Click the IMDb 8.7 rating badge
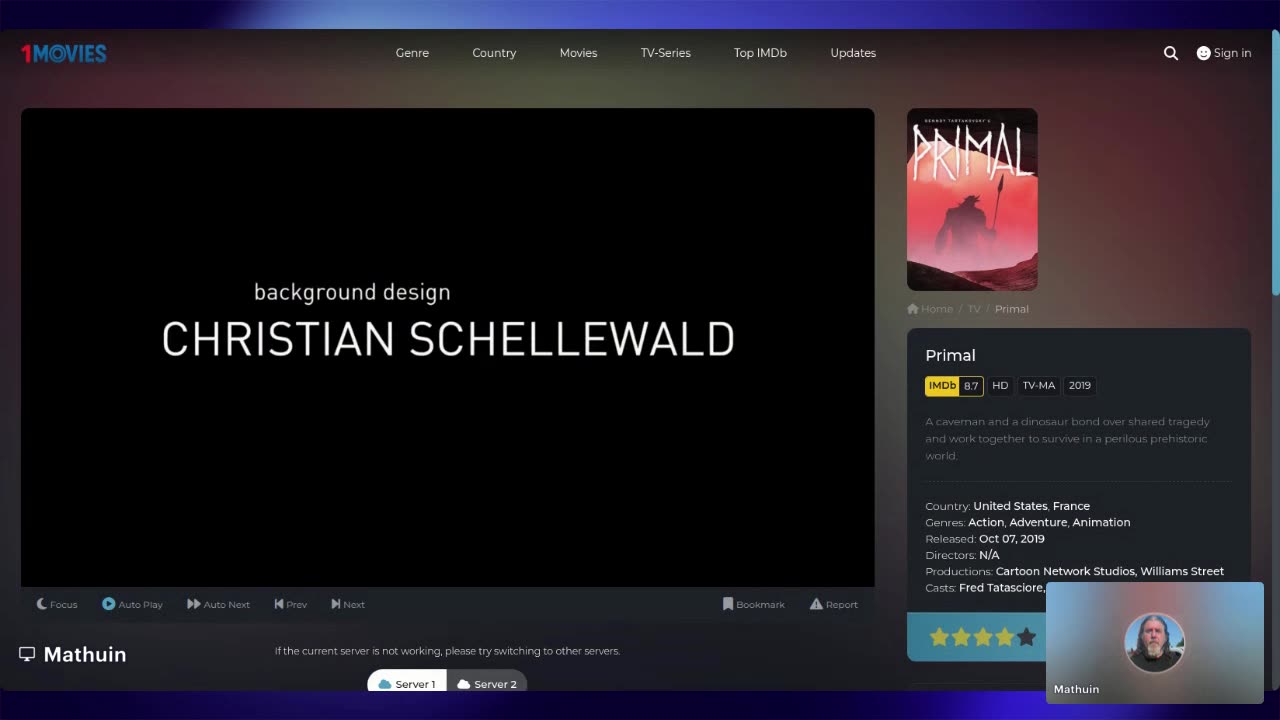Screen dimensions: 1280x720 click(x=954, y=385)
